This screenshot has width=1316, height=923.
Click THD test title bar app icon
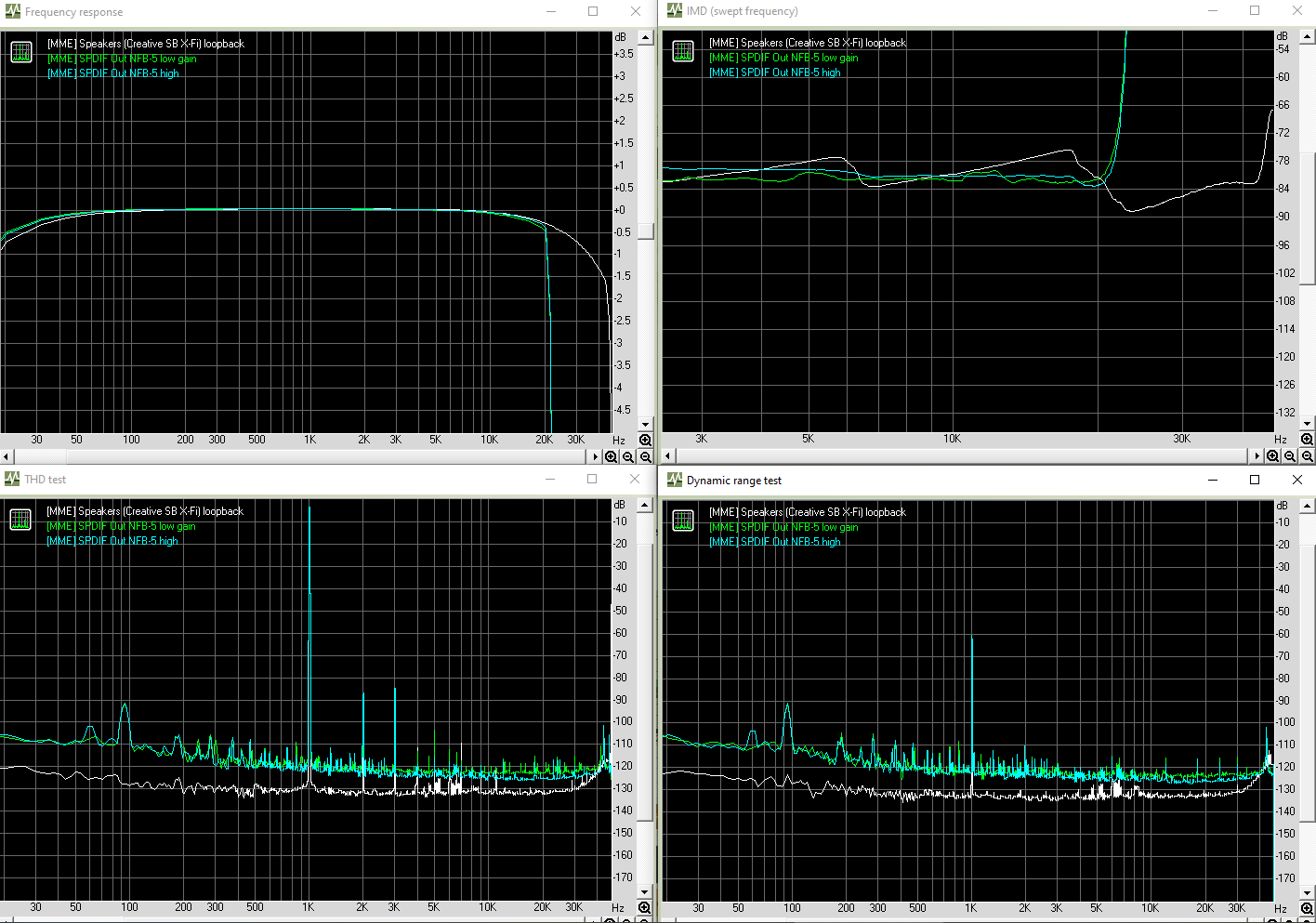point(12,479)
